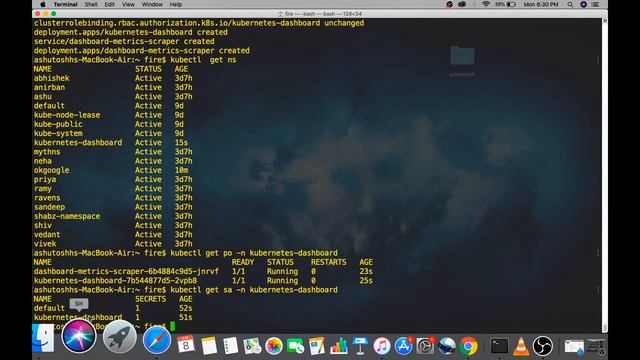Open the Notes app in dock
Screen dimensions: 640x360
(209, 346)
